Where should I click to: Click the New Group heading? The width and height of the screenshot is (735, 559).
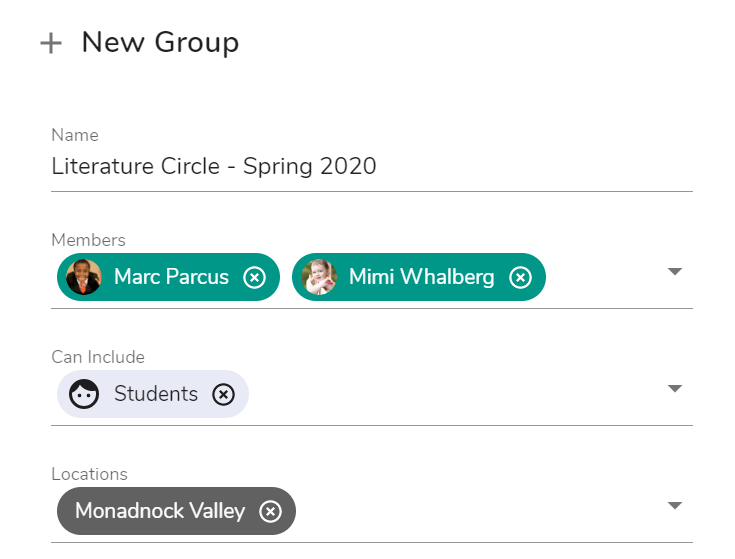point(160,42)
